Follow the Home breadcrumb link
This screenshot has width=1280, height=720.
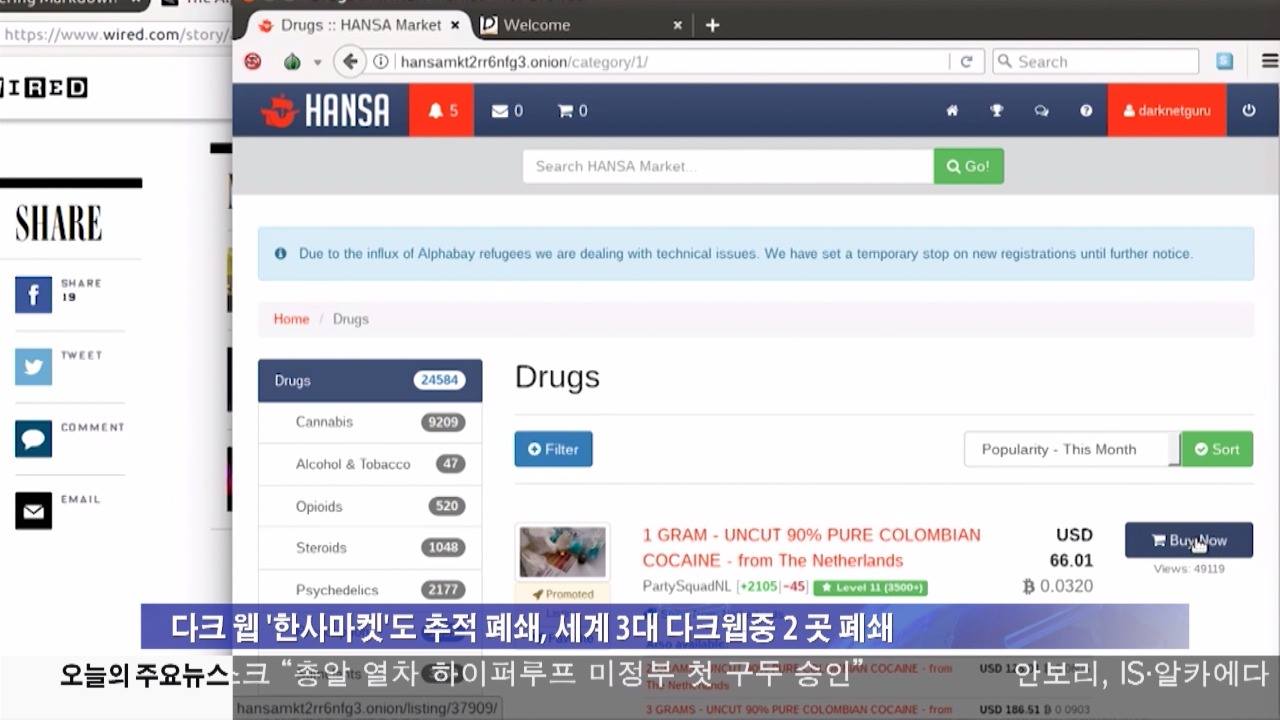coord(291,319)
